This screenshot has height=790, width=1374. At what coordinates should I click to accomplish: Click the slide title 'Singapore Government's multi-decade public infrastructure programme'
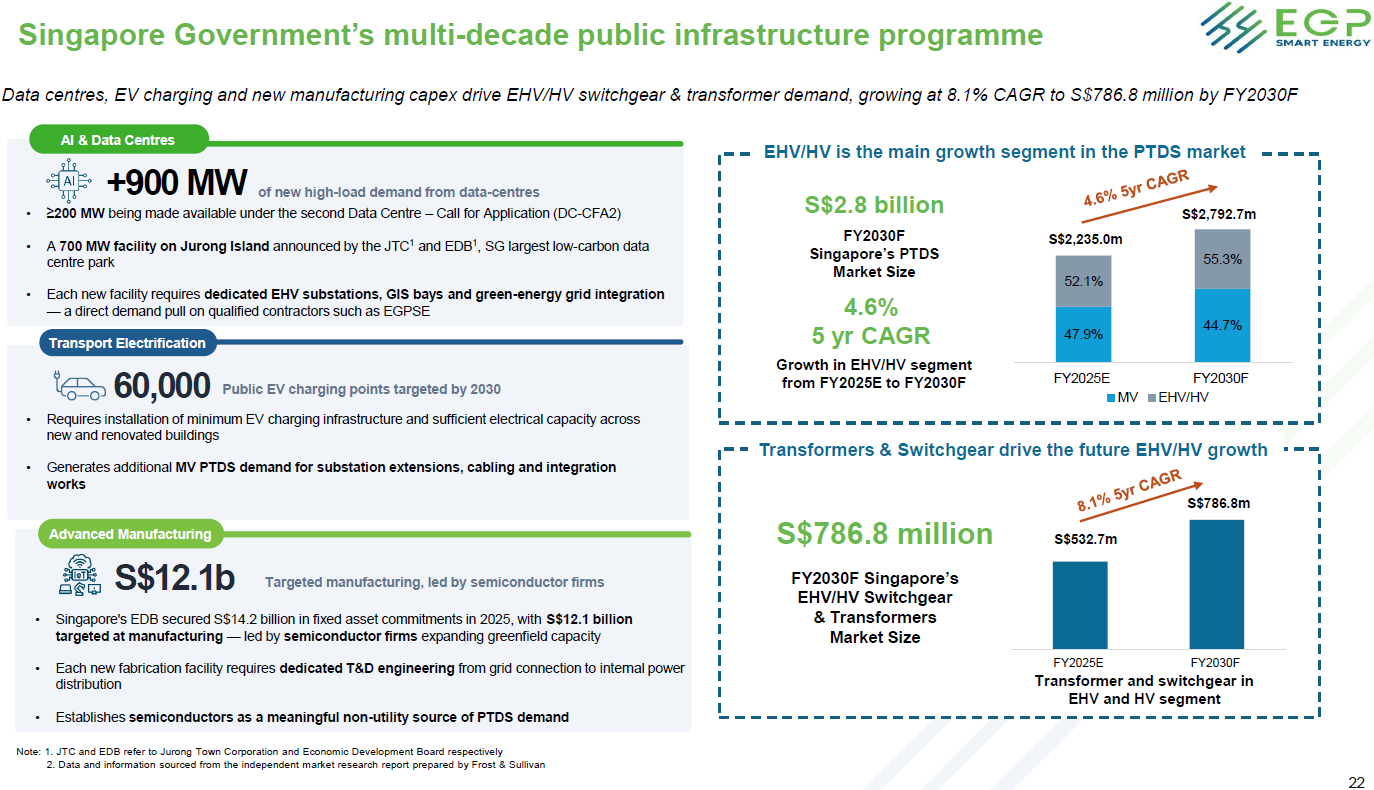(531, 36)
